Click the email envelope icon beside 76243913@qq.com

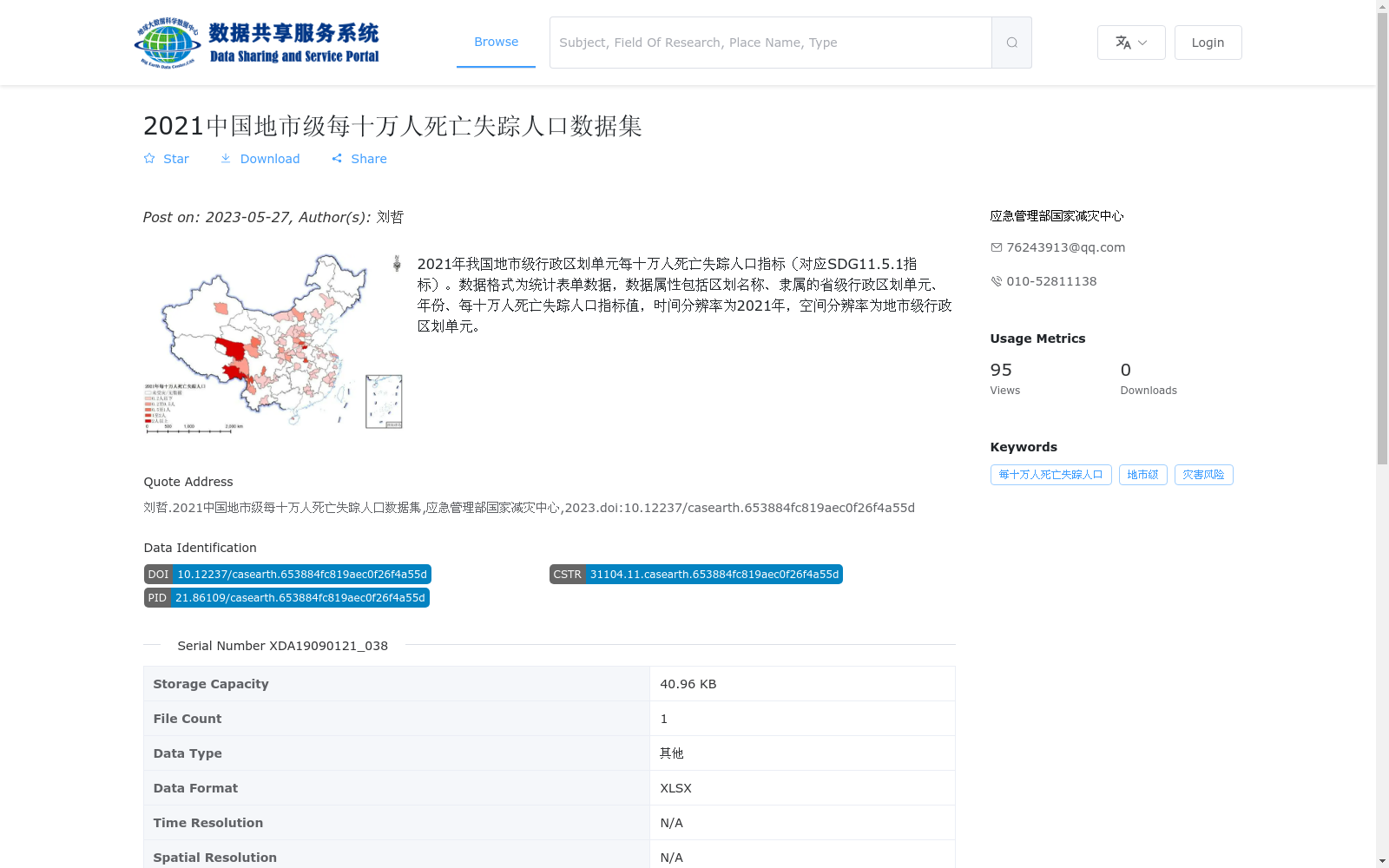(996, 247)
